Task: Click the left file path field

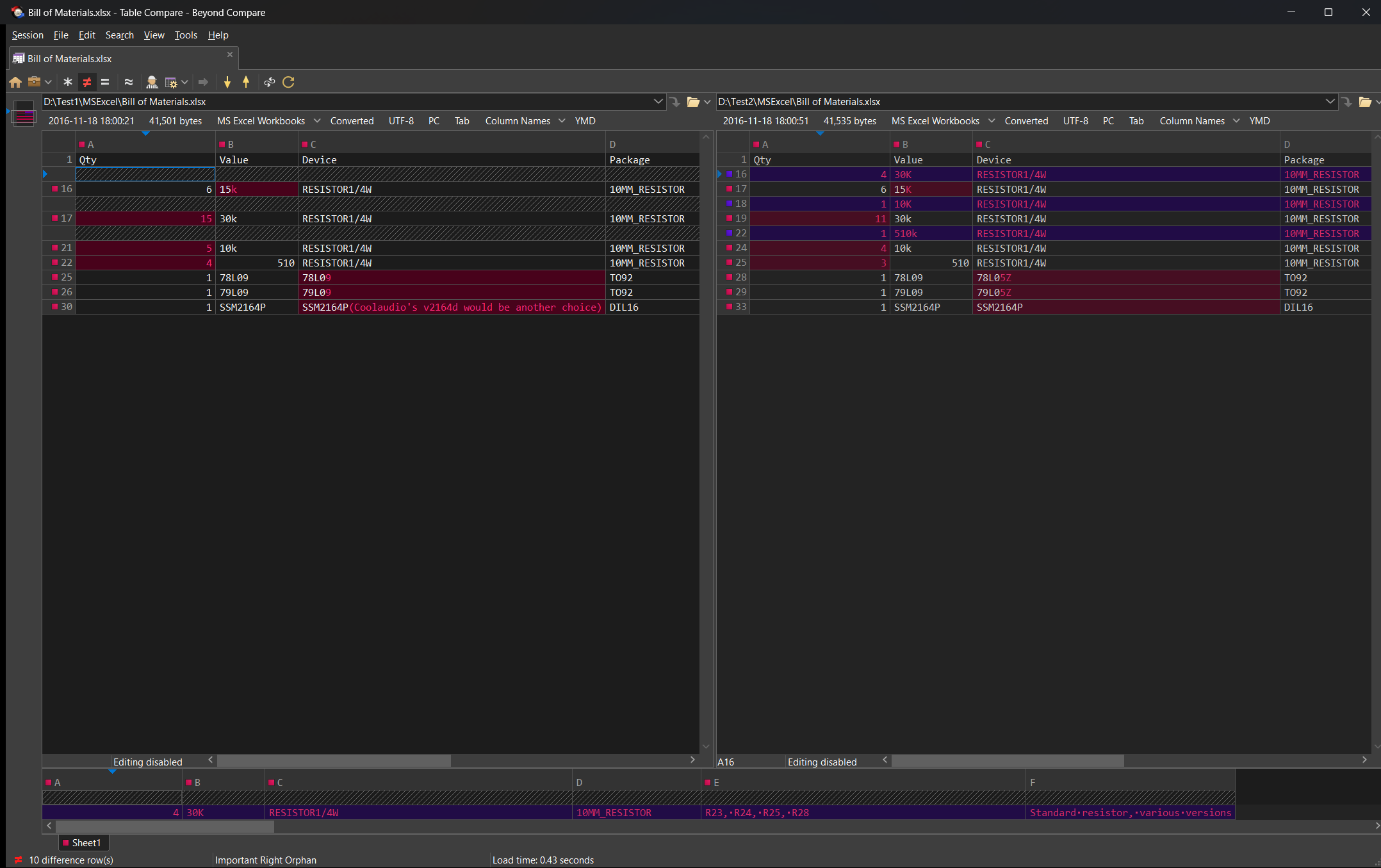Action: click(x=346, y=102)
